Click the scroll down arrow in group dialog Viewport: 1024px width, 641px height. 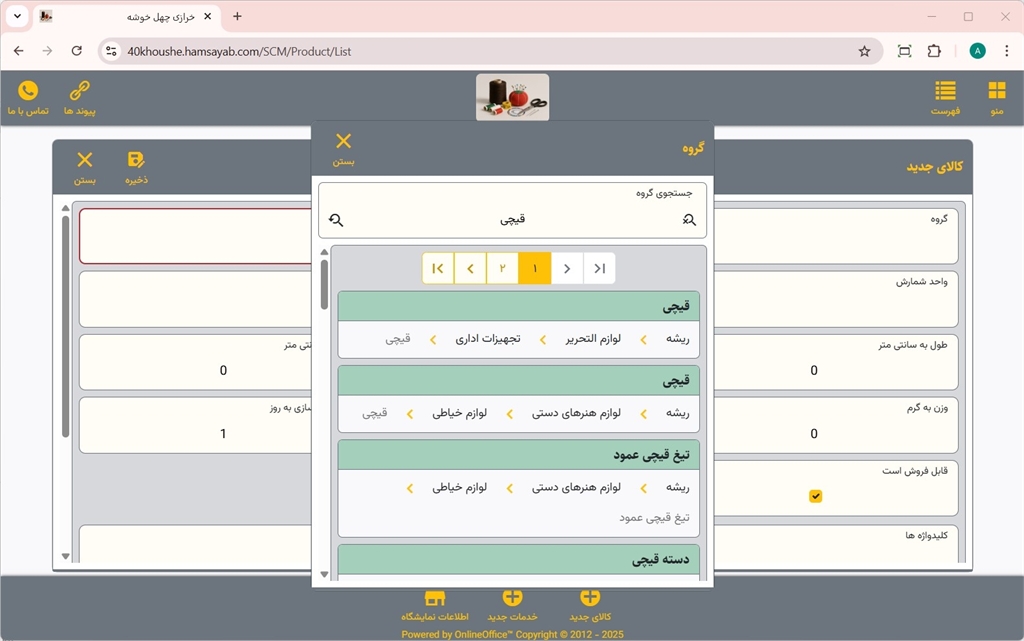(324, 575)
